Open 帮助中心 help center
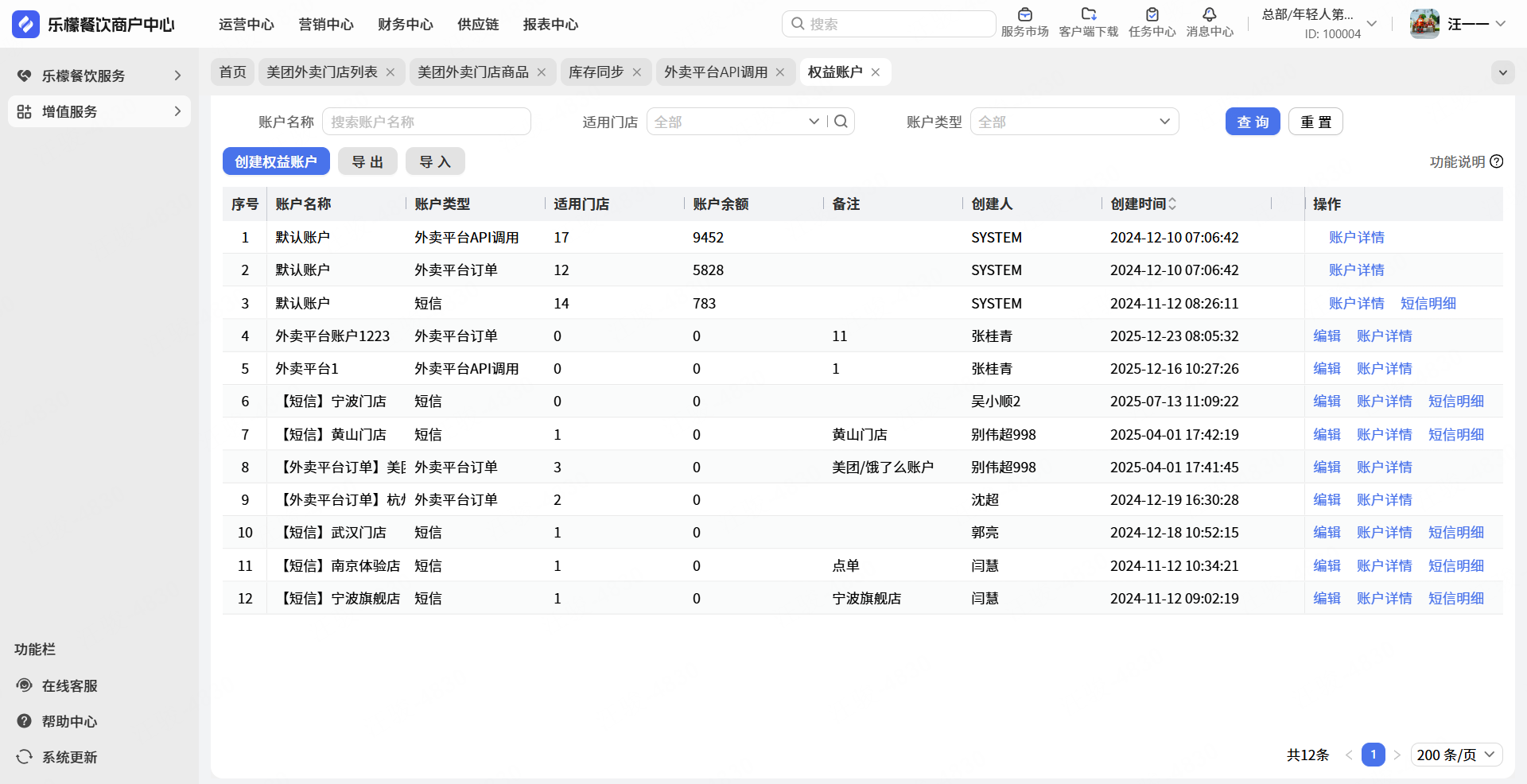Image resolution: width=1527 pixels, height=784 pixels. pyautogui.click(x=69, y=721)
